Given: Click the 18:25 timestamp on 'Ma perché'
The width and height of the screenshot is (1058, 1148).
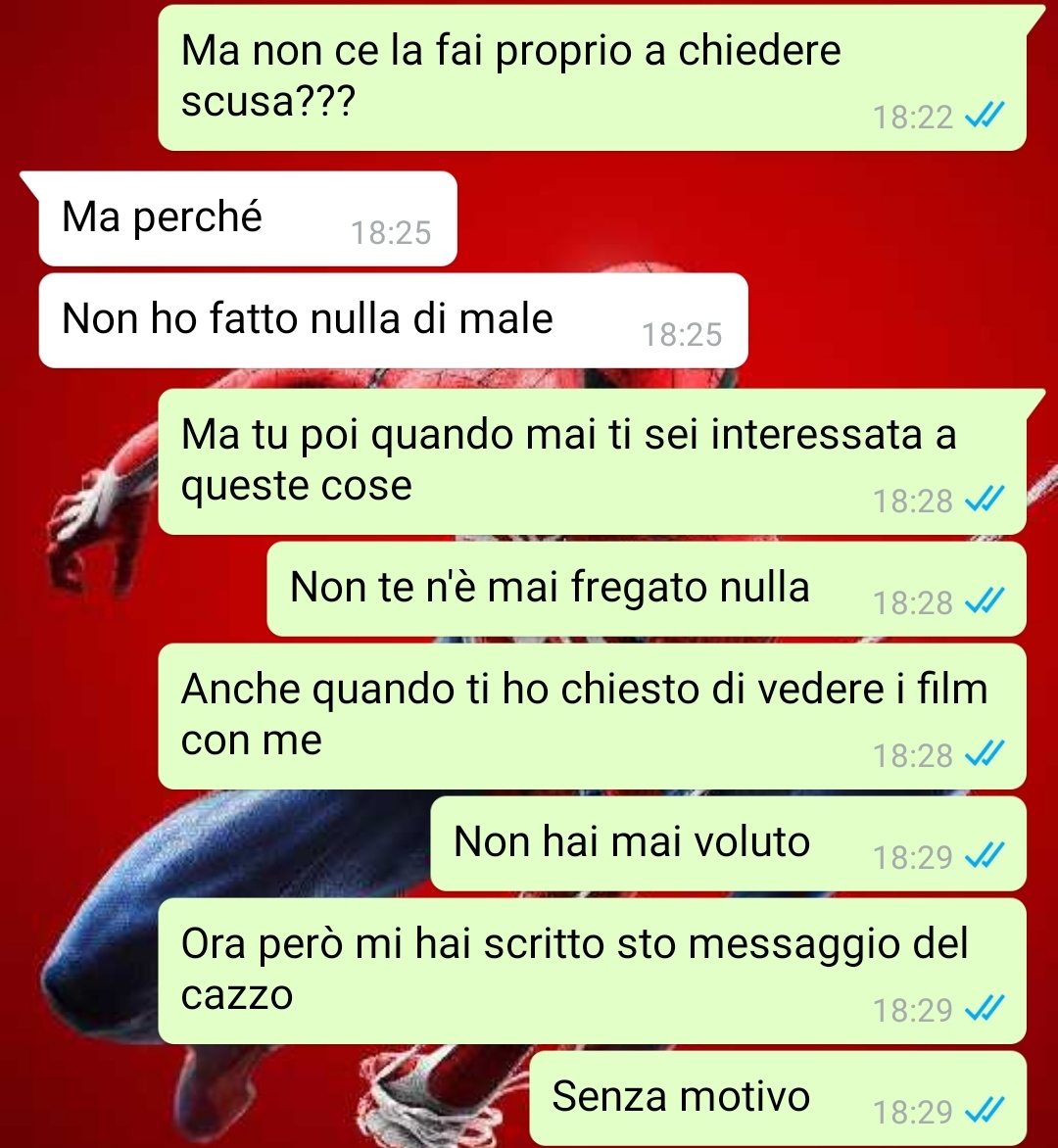Looking at the screenshot, I should point(391,233).
